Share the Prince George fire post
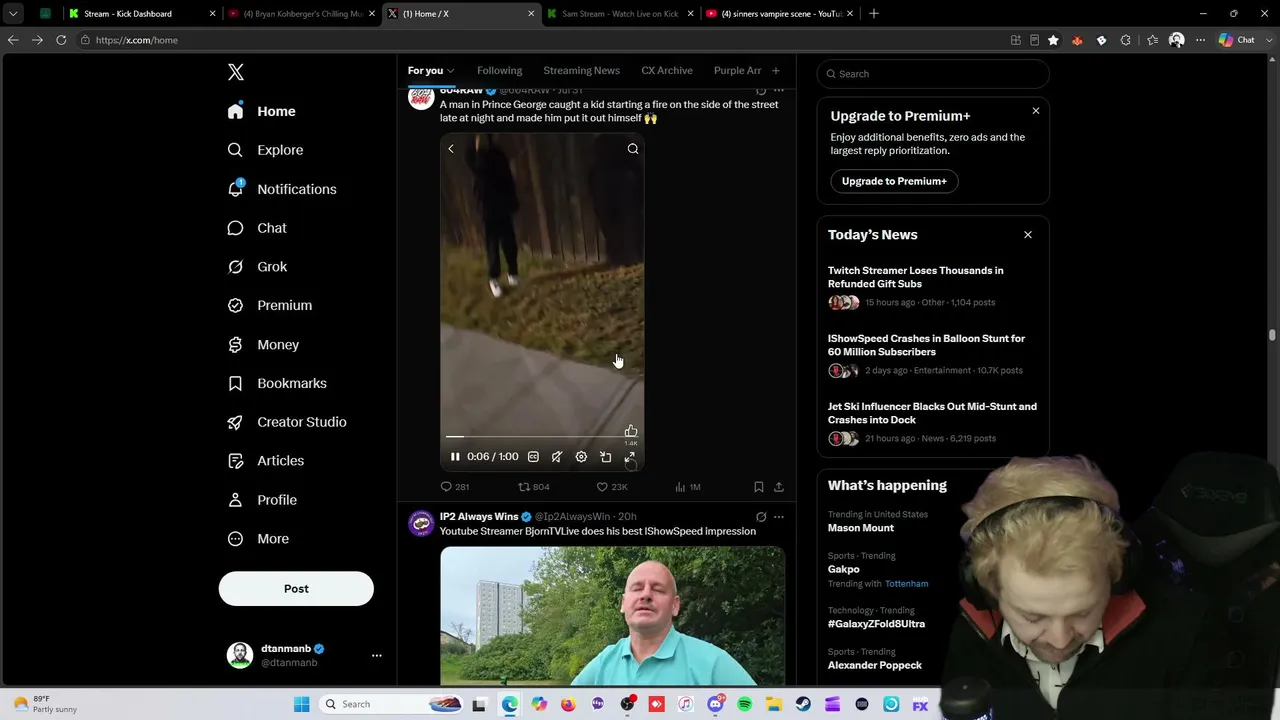This screenshot has height=720, width=1280. pyautogui.click(x=779, y=487)
